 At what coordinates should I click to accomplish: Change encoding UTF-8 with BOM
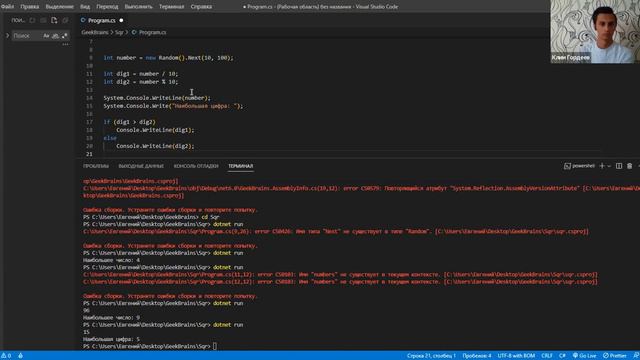click(516, 356)
